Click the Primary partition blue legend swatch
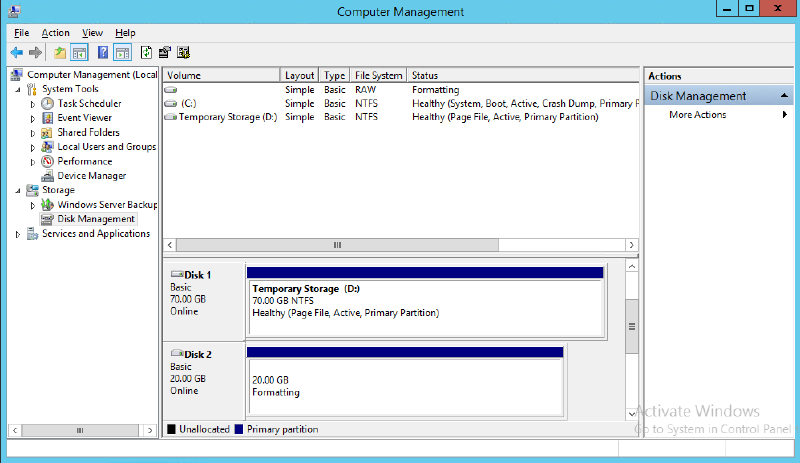800x463 pixels. [239, 429]
